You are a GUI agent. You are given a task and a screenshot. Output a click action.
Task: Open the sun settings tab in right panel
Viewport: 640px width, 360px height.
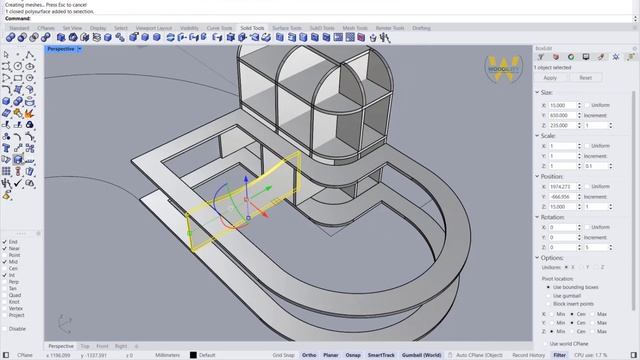tap(616, 57)
